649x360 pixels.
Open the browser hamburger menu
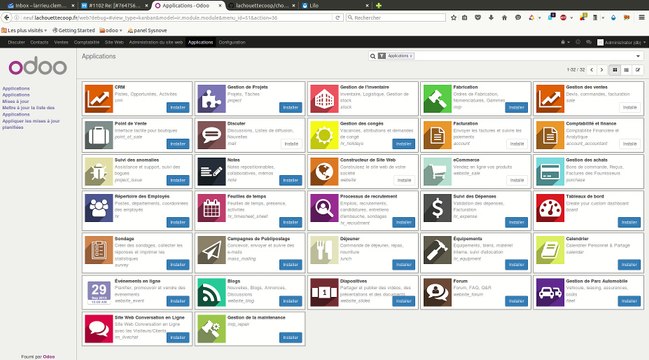642,18
